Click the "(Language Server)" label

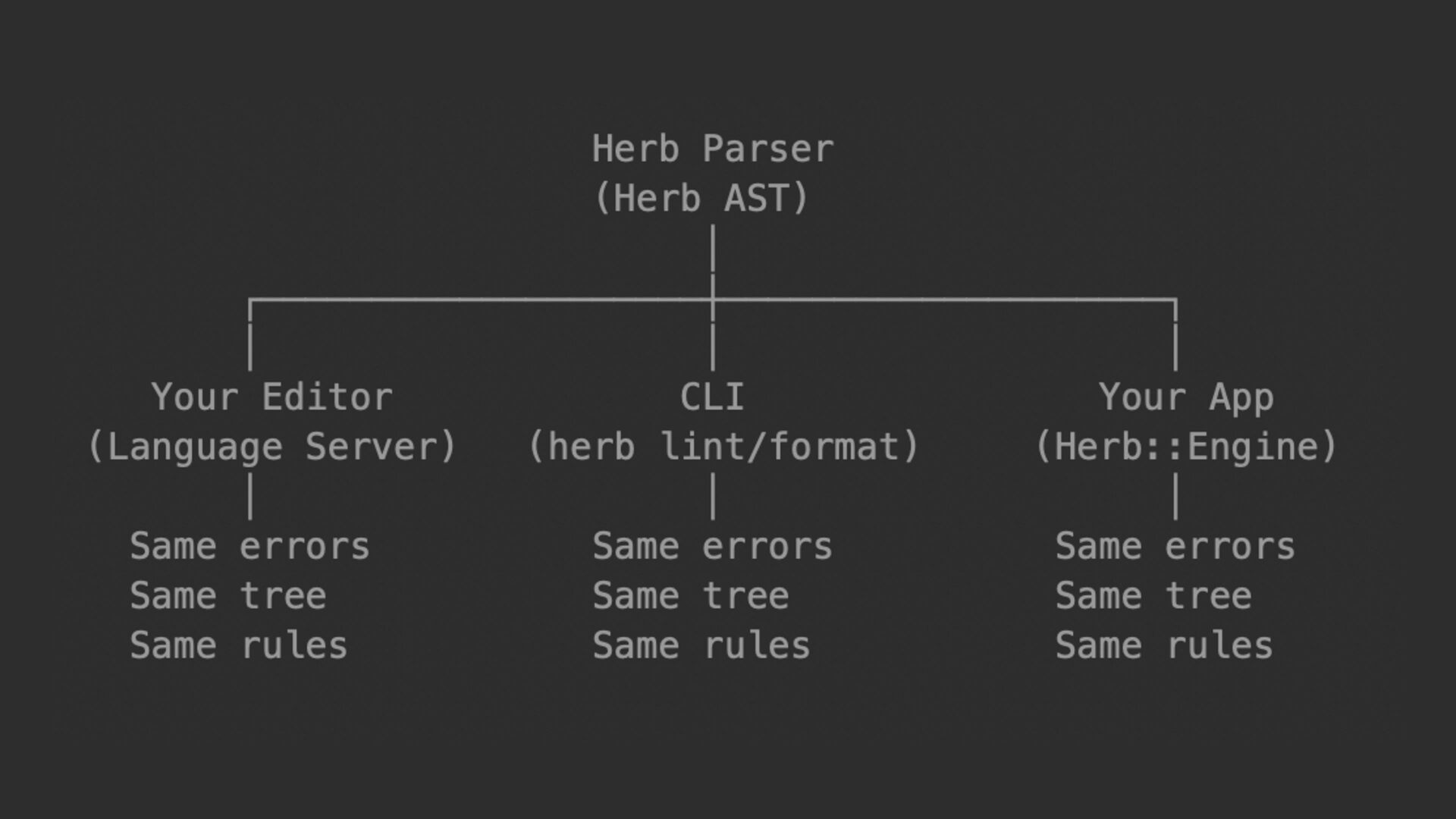click(272, 447)
